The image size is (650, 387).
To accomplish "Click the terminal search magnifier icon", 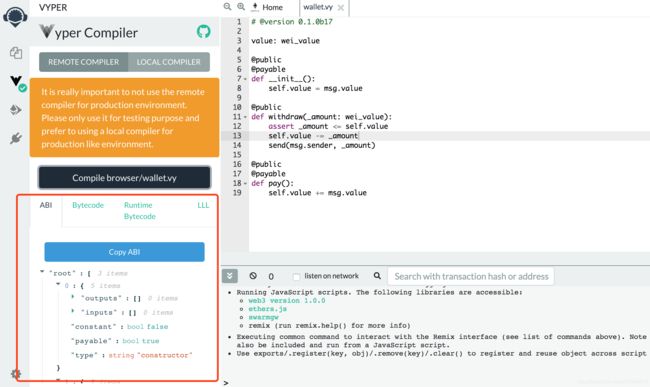I will coord(377,276).
